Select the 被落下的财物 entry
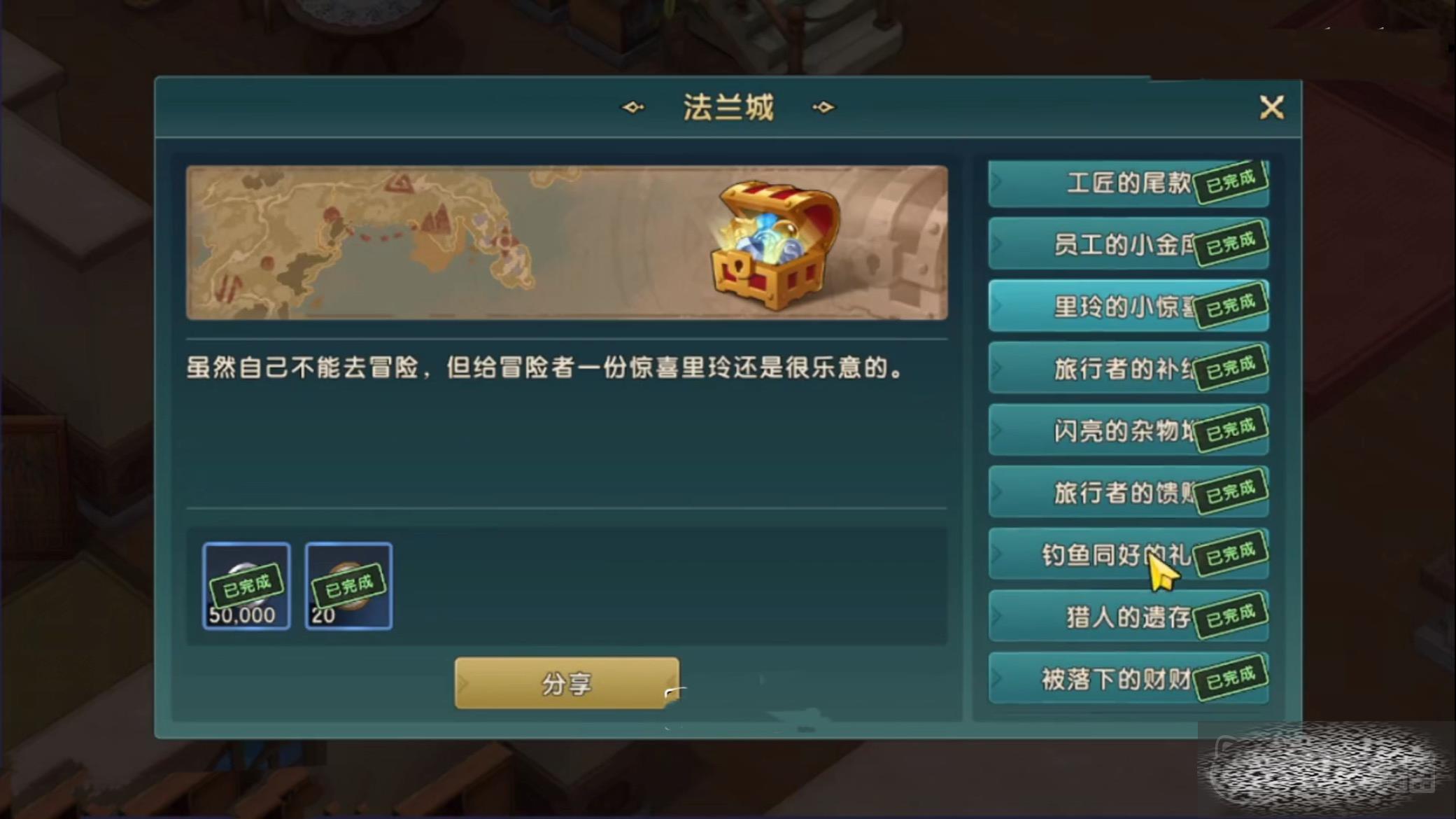 pyautogui.click(x=1129, y=678)
